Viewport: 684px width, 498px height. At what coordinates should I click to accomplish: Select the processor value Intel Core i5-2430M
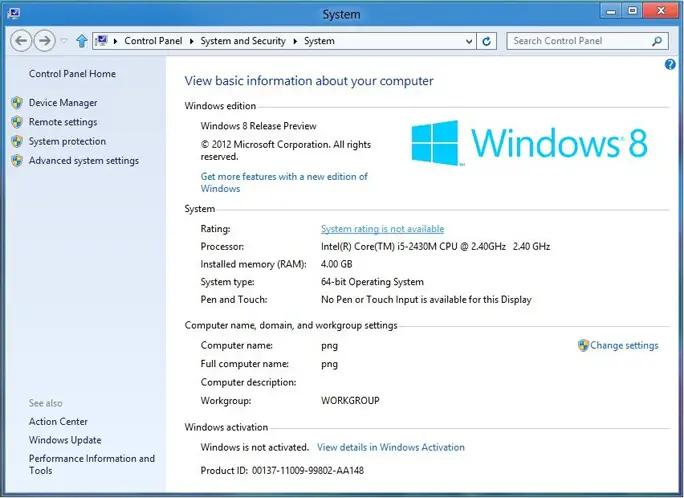pyautogui.click(x=435, y=247)
